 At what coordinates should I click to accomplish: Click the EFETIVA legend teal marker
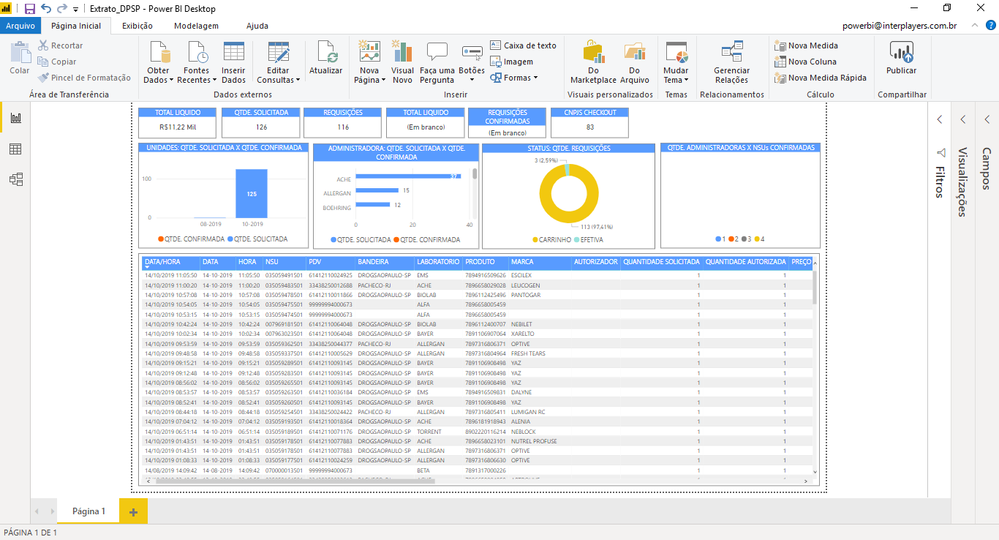click(577, 240)
